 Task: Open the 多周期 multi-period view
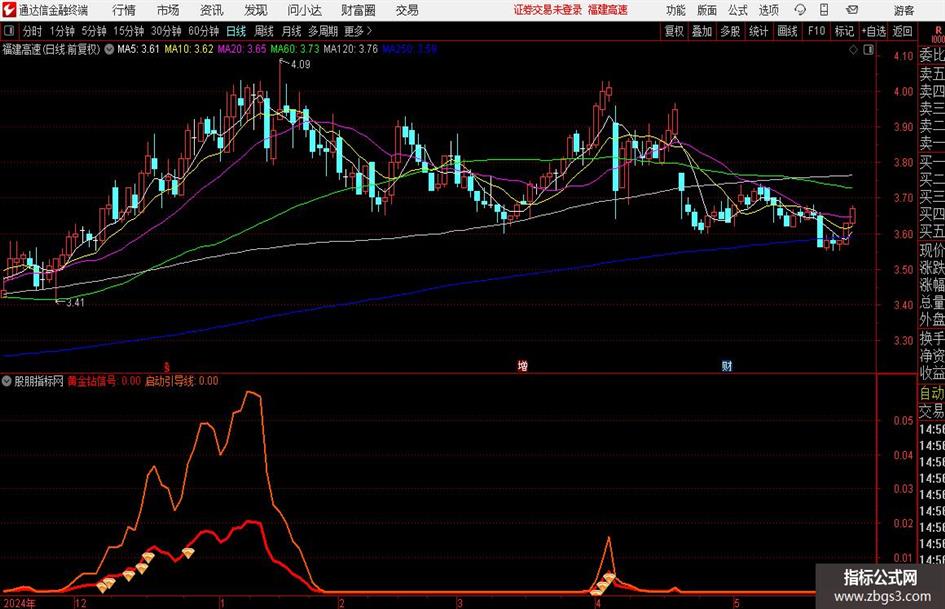[x=323, y=31]
